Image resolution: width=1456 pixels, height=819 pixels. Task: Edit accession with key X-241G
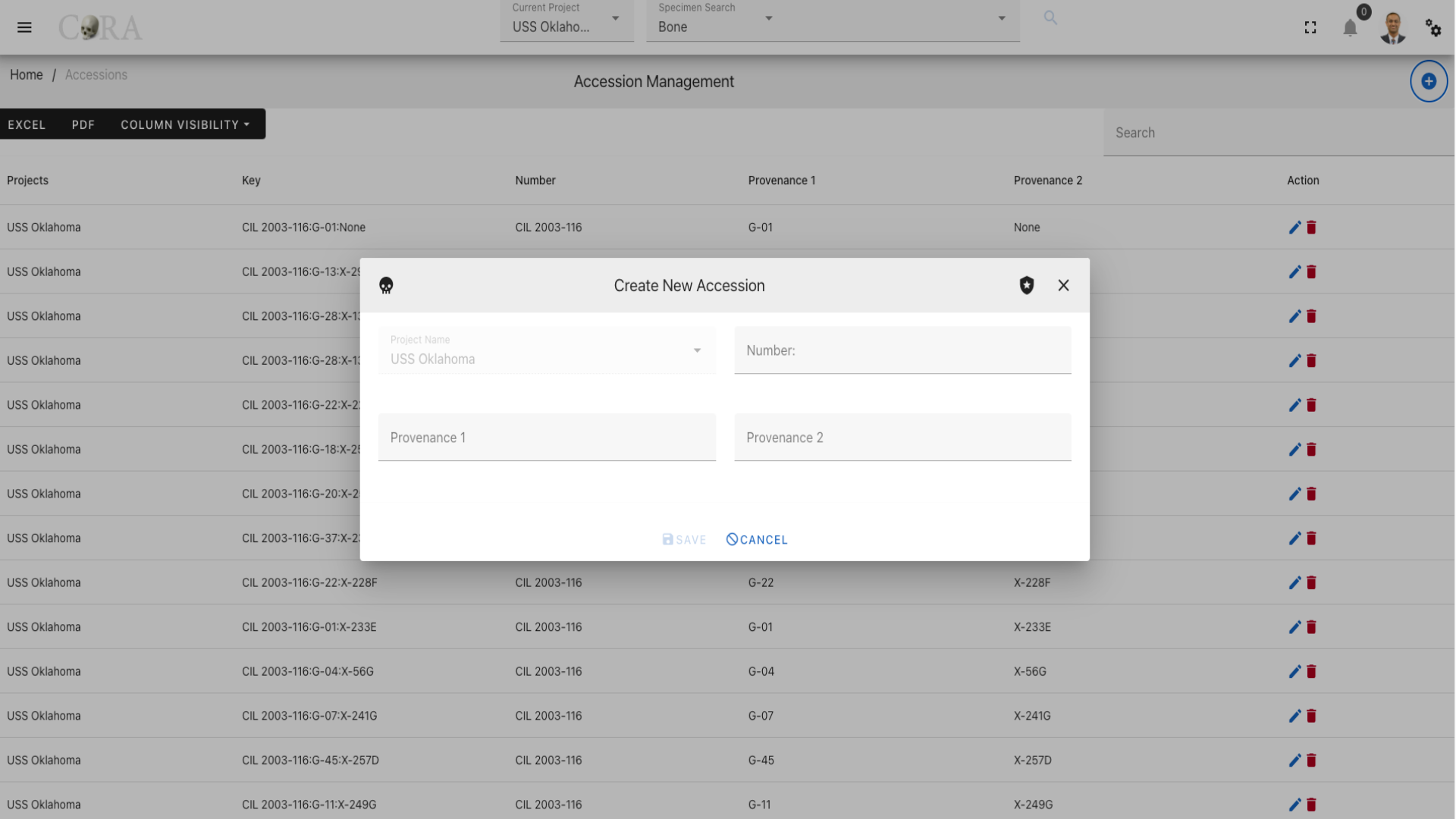(x=1294, y=716)
